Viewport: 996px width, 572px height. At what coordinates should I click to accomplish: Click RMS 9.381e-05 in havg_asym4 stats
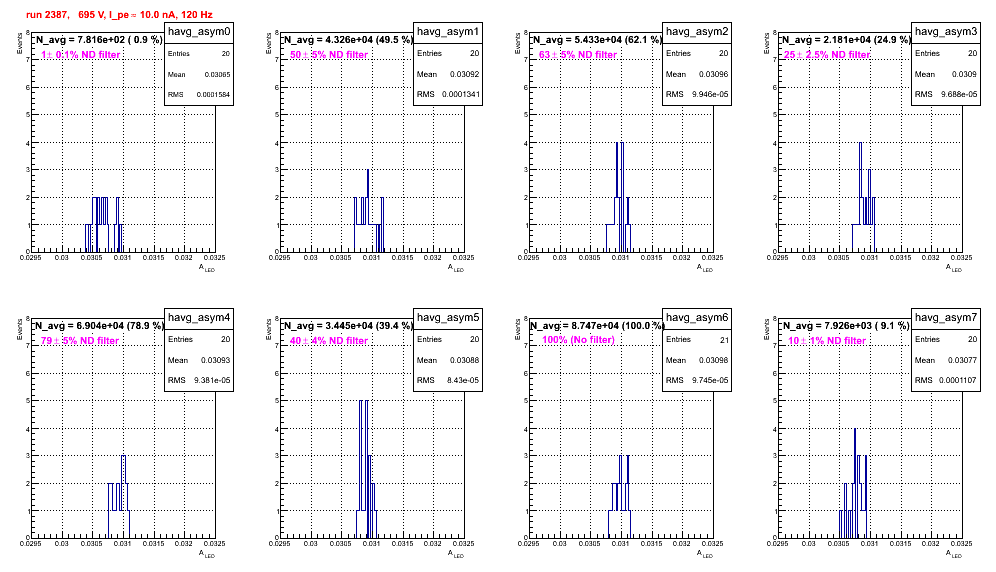tap(199, 381)
